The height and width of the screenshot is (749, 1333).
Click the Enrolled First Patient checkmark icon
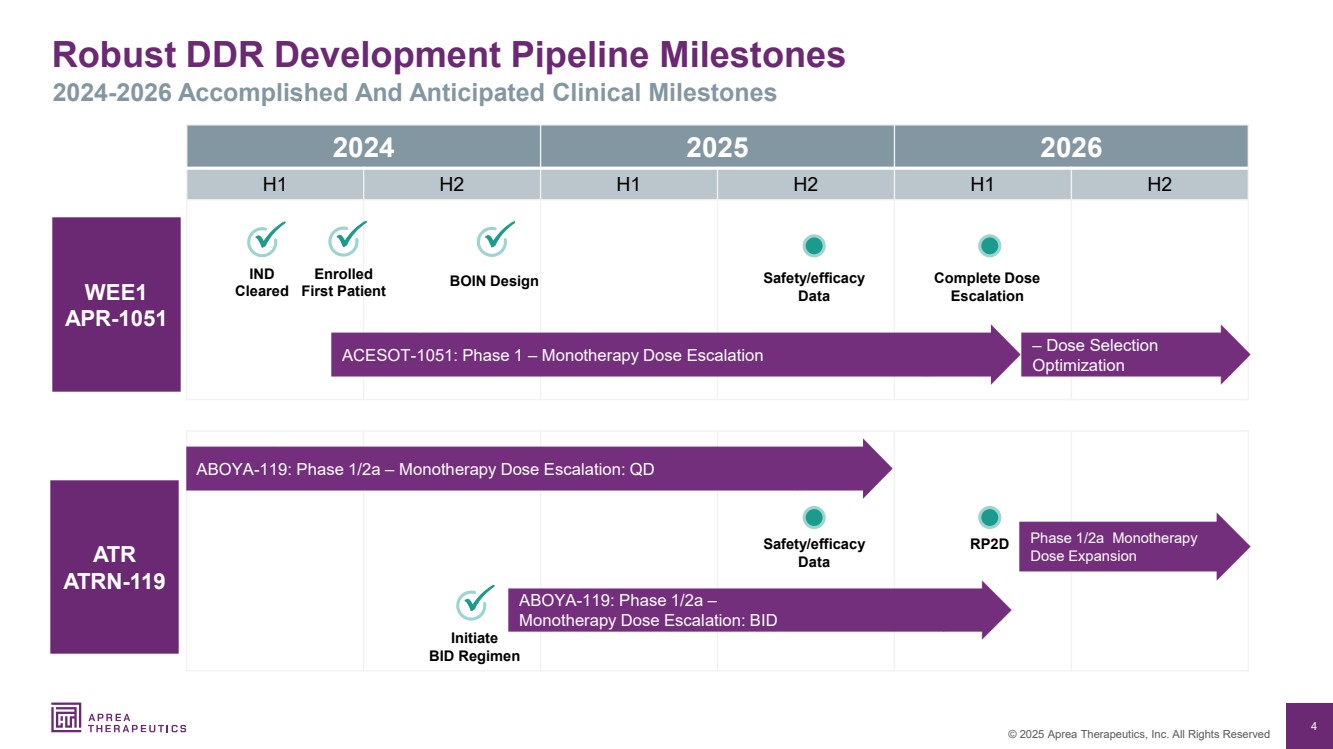pyautogui.click(x=345, y=240)
